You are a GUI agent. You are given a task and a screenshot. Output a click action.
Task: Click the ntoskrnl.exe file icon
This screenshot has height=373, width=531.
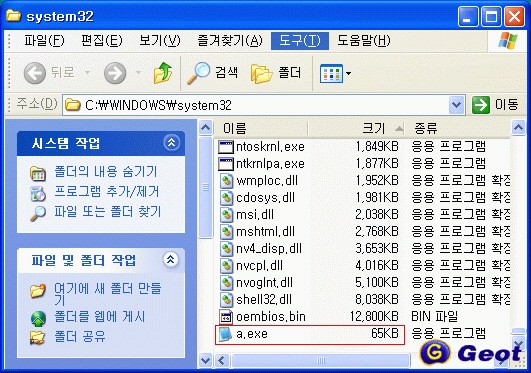[x=226, y=147]
